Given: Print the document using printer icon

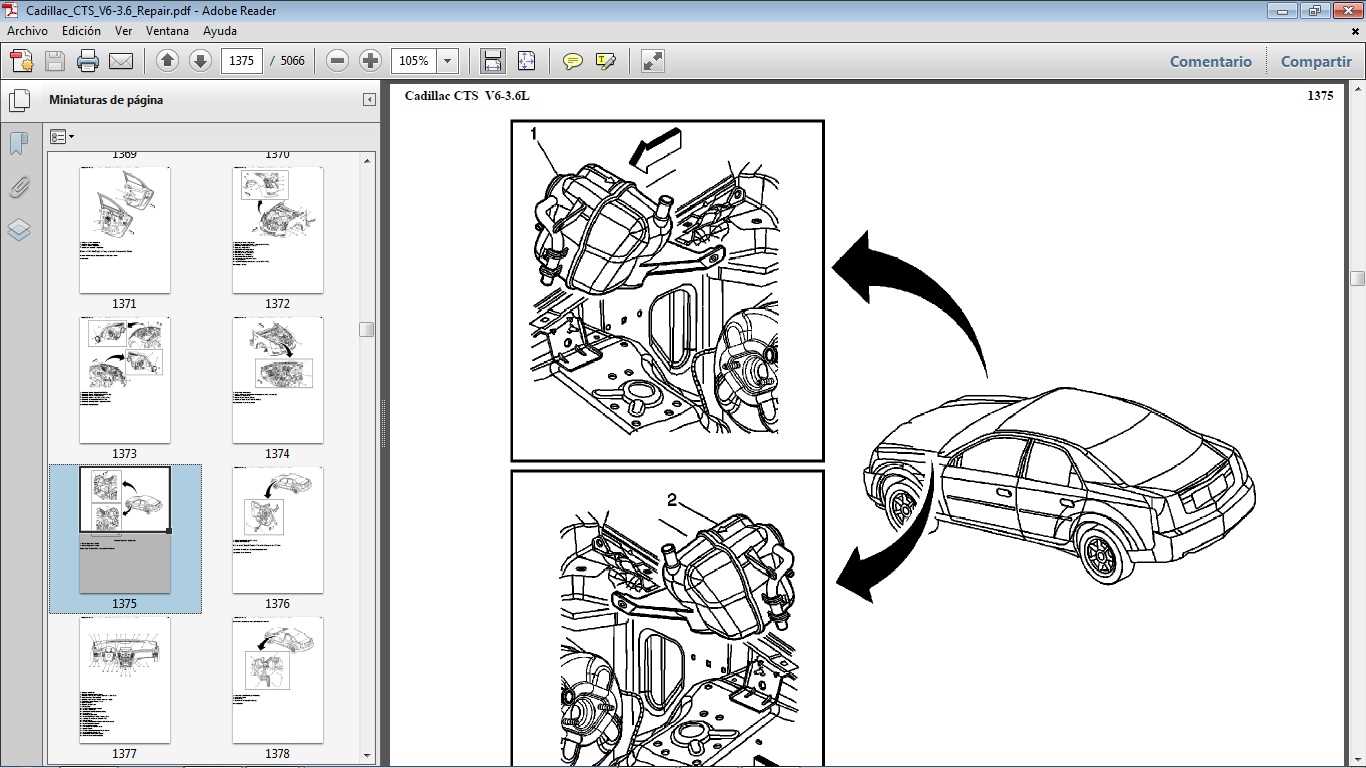Looking at the screenshot, I should pyautogui.click(x=88, y=61).
